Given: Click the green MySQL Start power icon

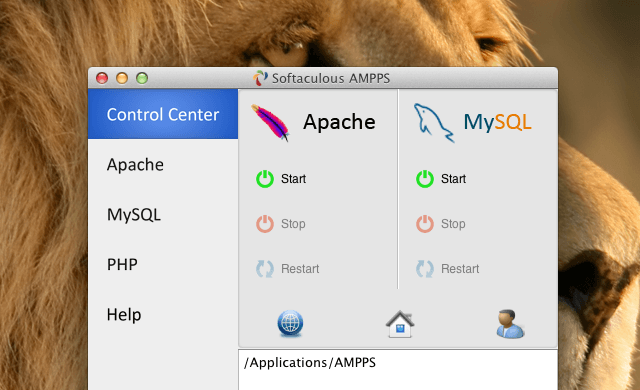Looking at the screenshot, I should pyautogui.click(x=425, y=179).
